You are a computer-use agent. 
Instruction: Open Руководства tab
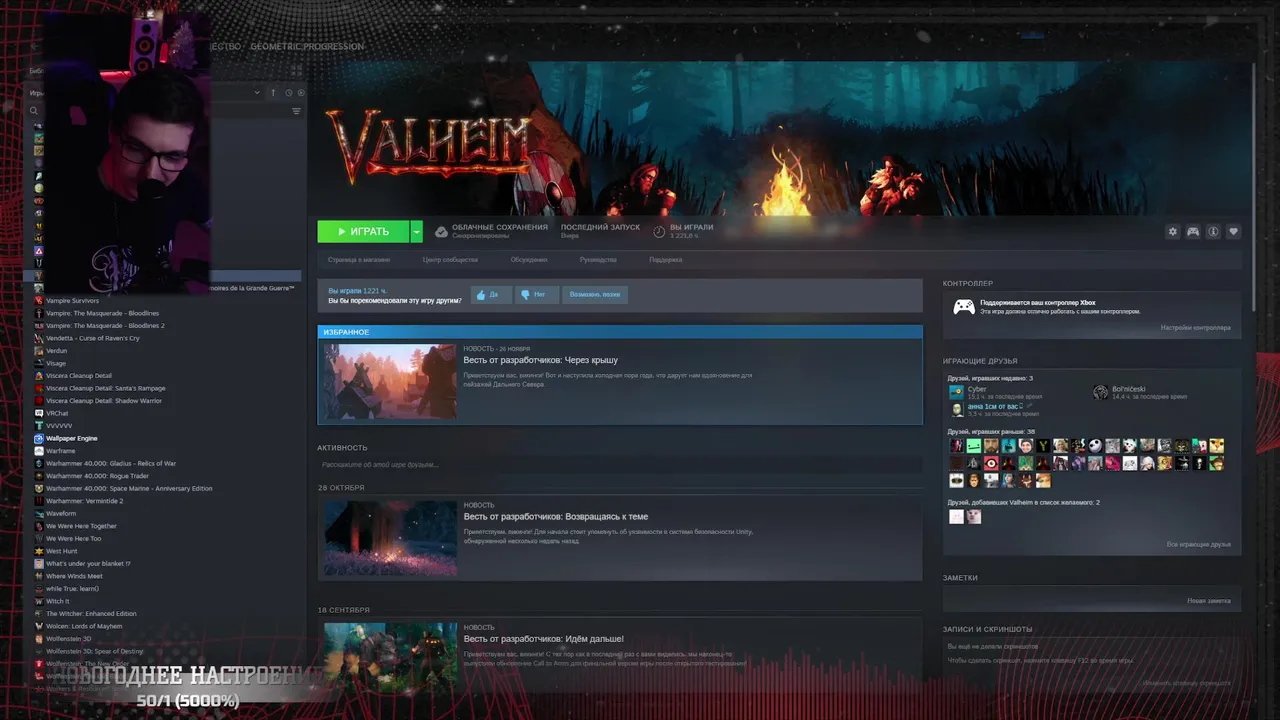598,260
